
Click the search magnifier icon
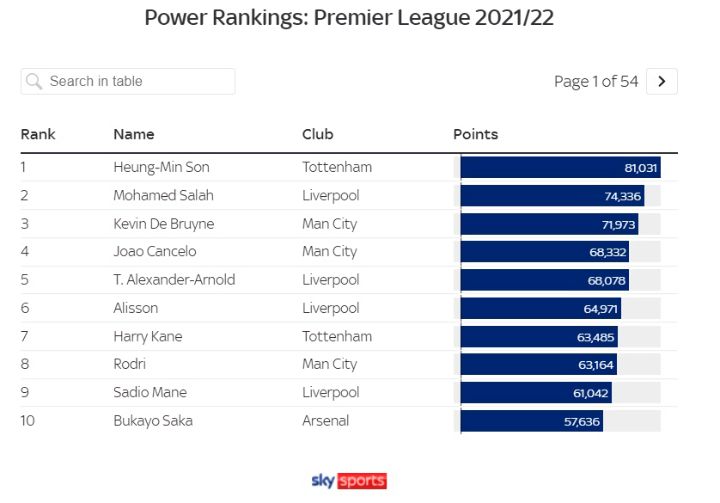click(35, 81)
